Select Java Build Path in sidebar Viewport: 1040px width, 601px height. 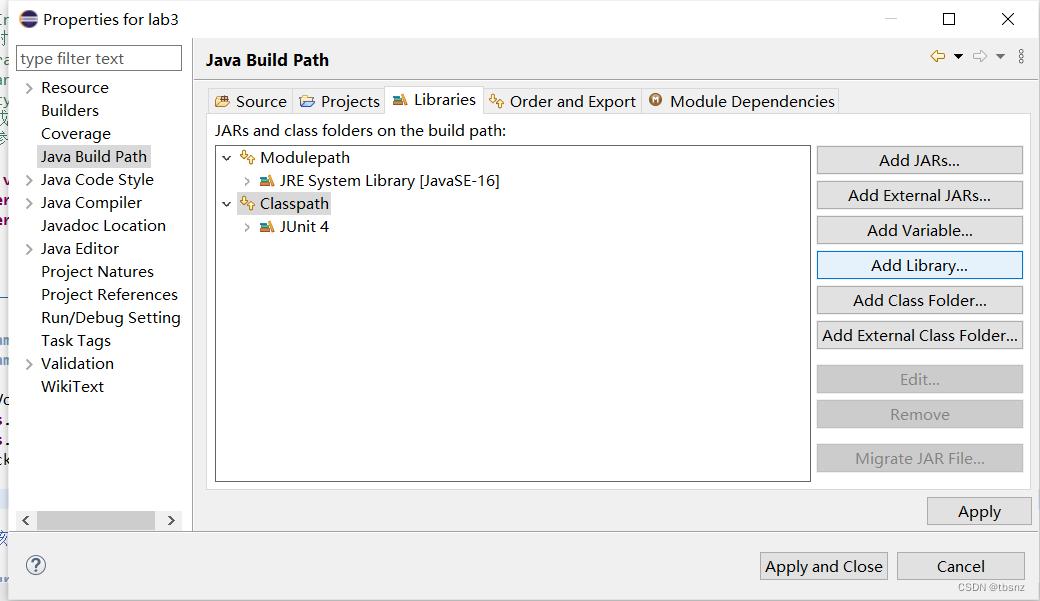click(94, 157)
